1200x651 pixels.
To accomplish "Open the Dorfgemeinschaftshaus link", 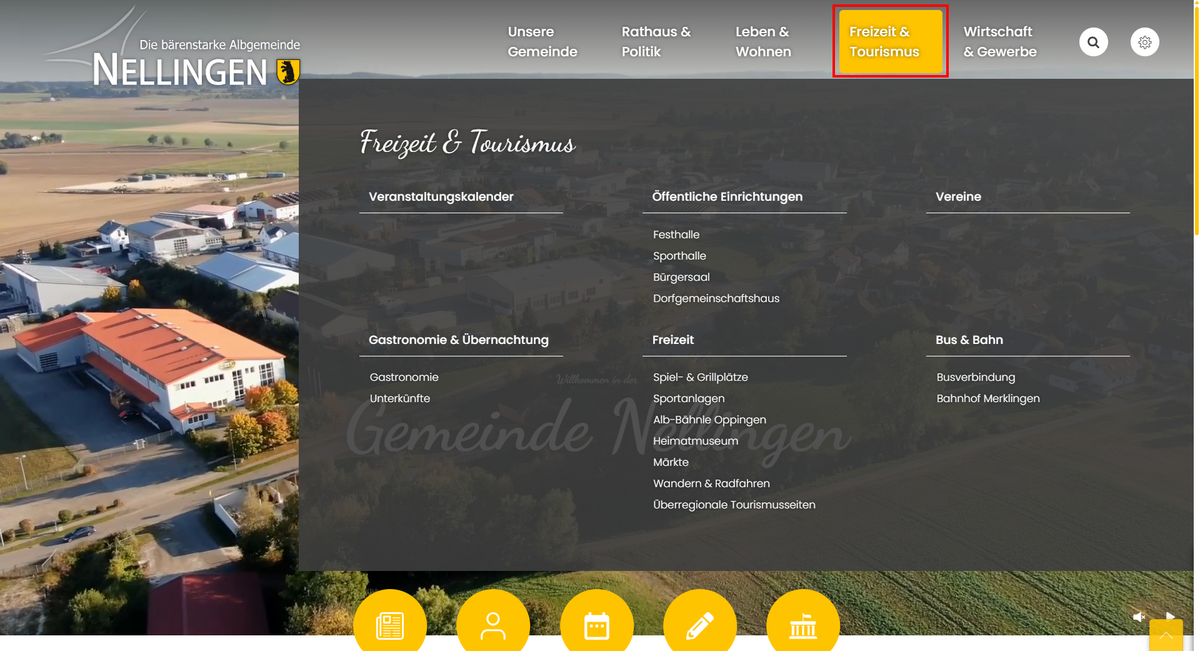I will (x=716, y=298).
